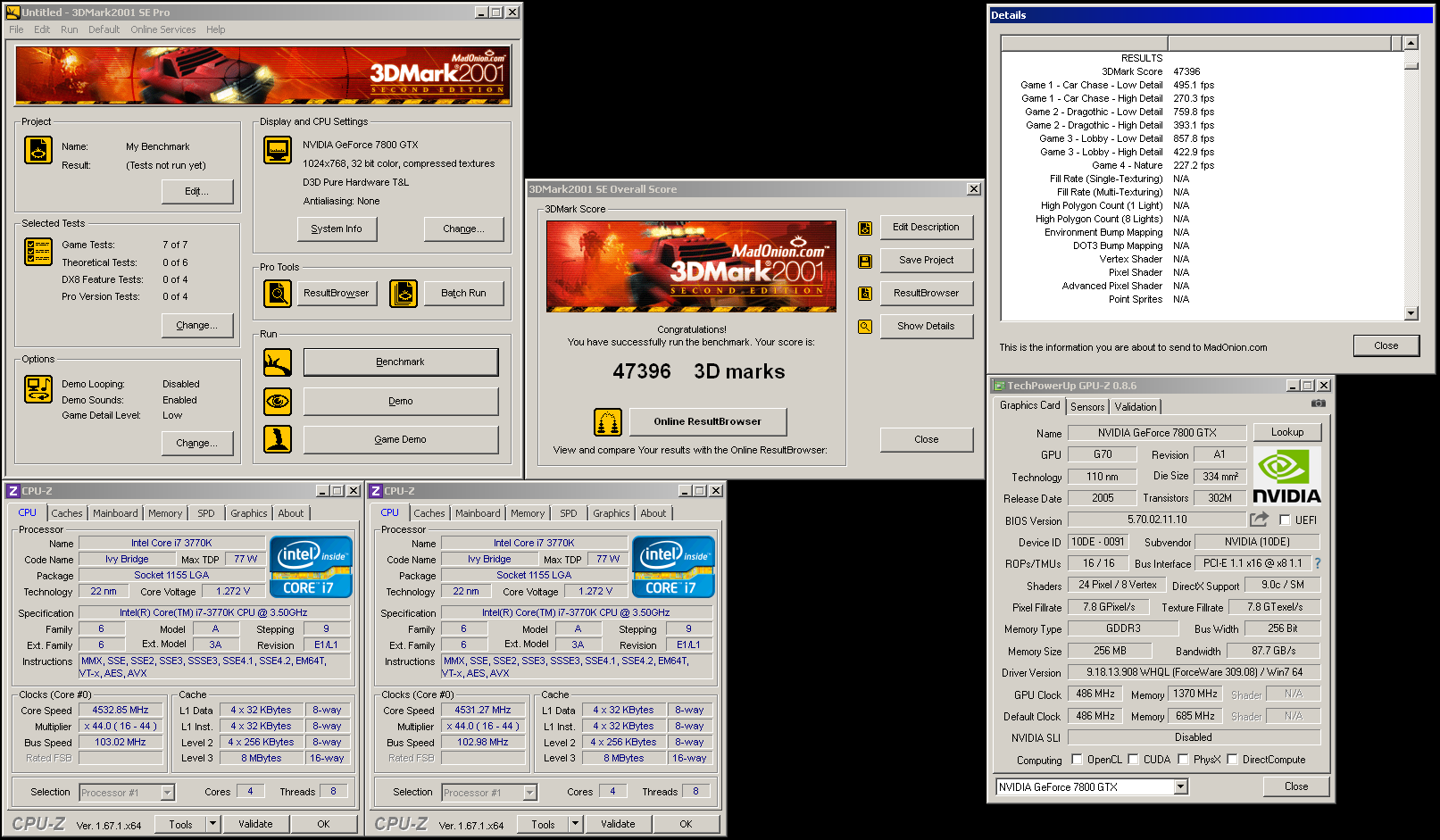Click the Save Project floppy disk icon

(x=864, y=261)
